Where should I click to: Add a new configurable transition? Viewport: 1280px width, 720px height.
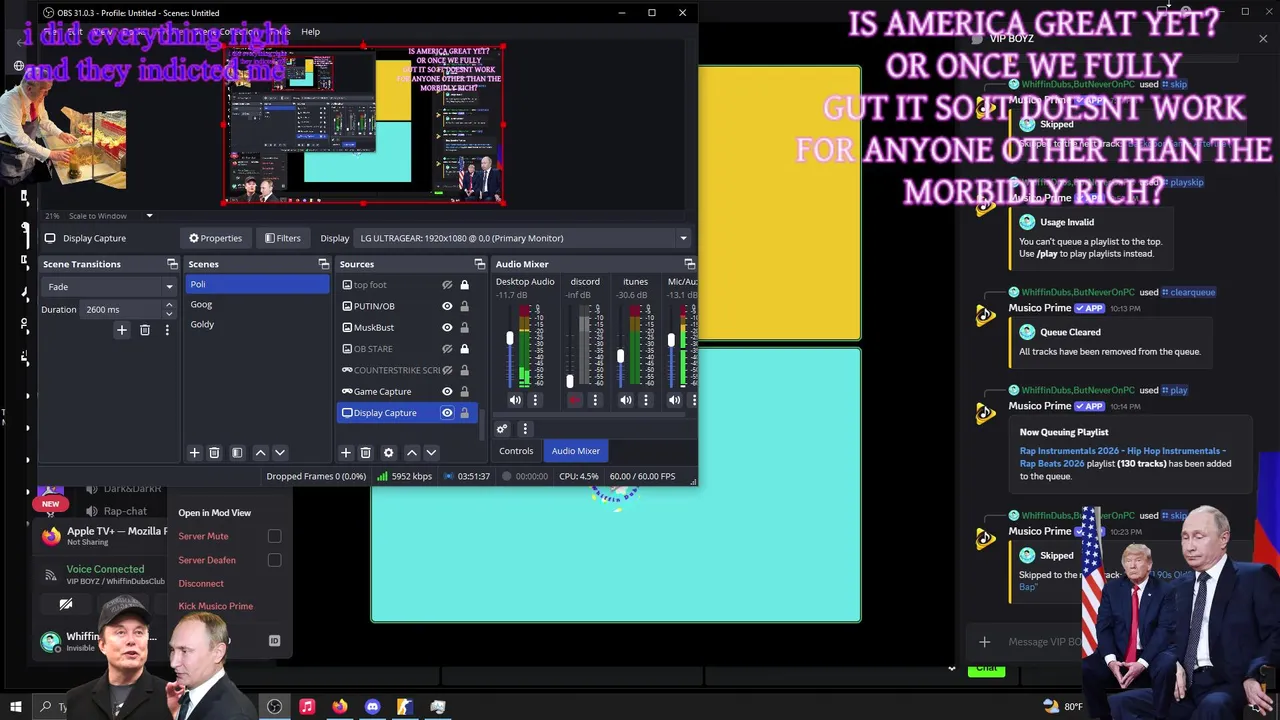pos(121,330)
